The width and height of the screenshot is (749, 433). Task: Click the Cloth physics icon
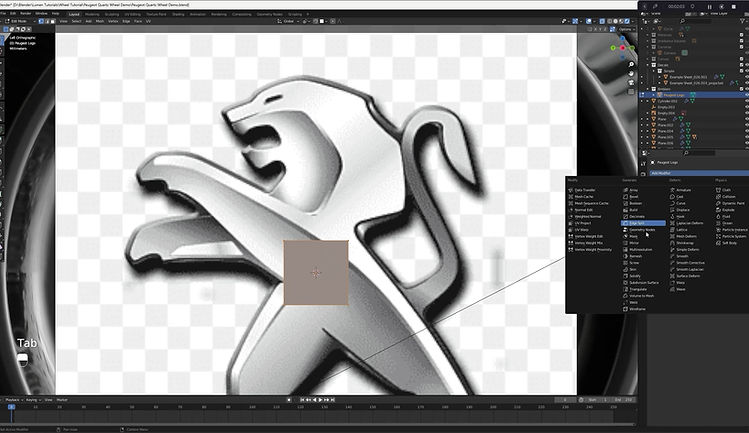(x=718, y=190)
